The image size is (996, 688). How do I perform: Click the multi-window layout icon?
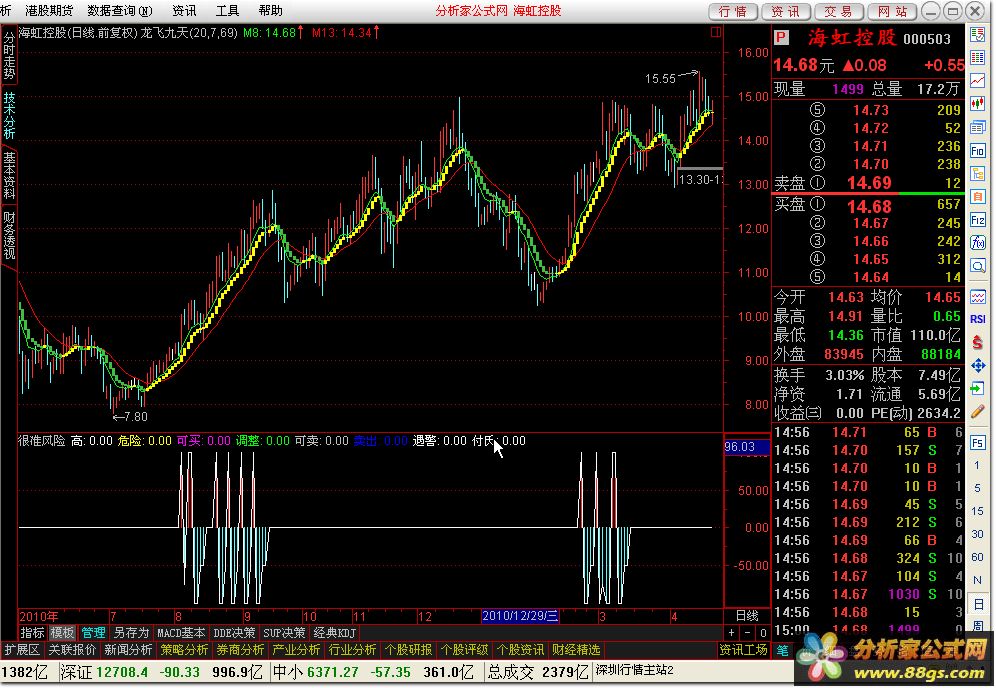(x=978, y=127)
